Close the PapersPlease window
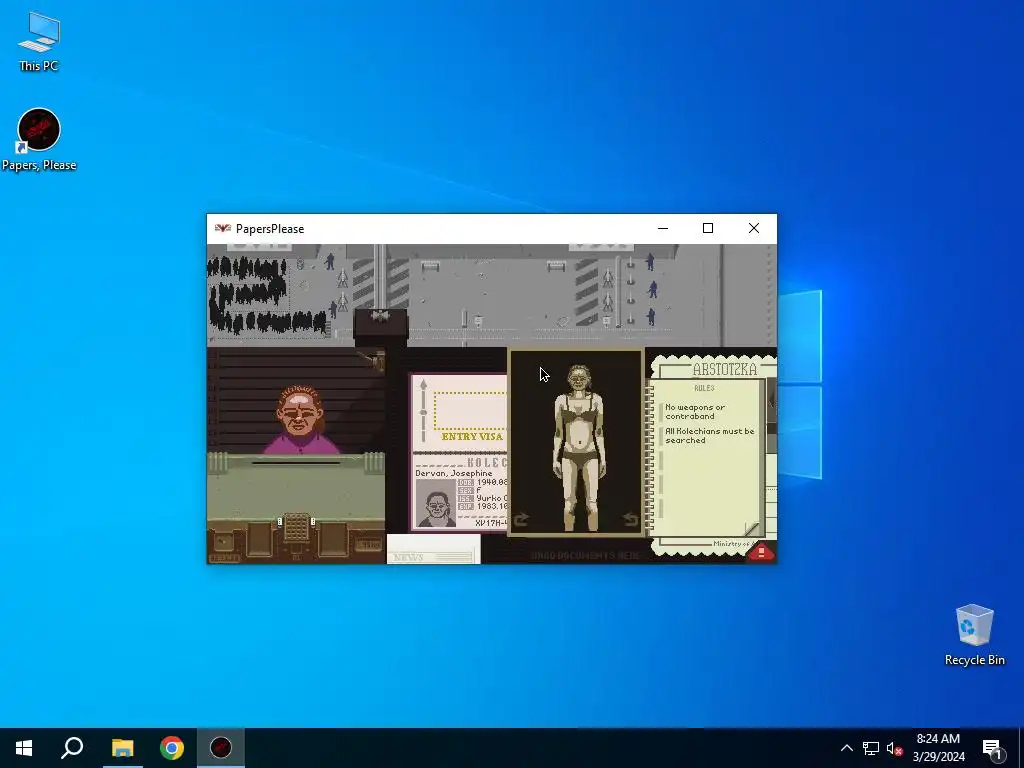 (x=754, y=229)
